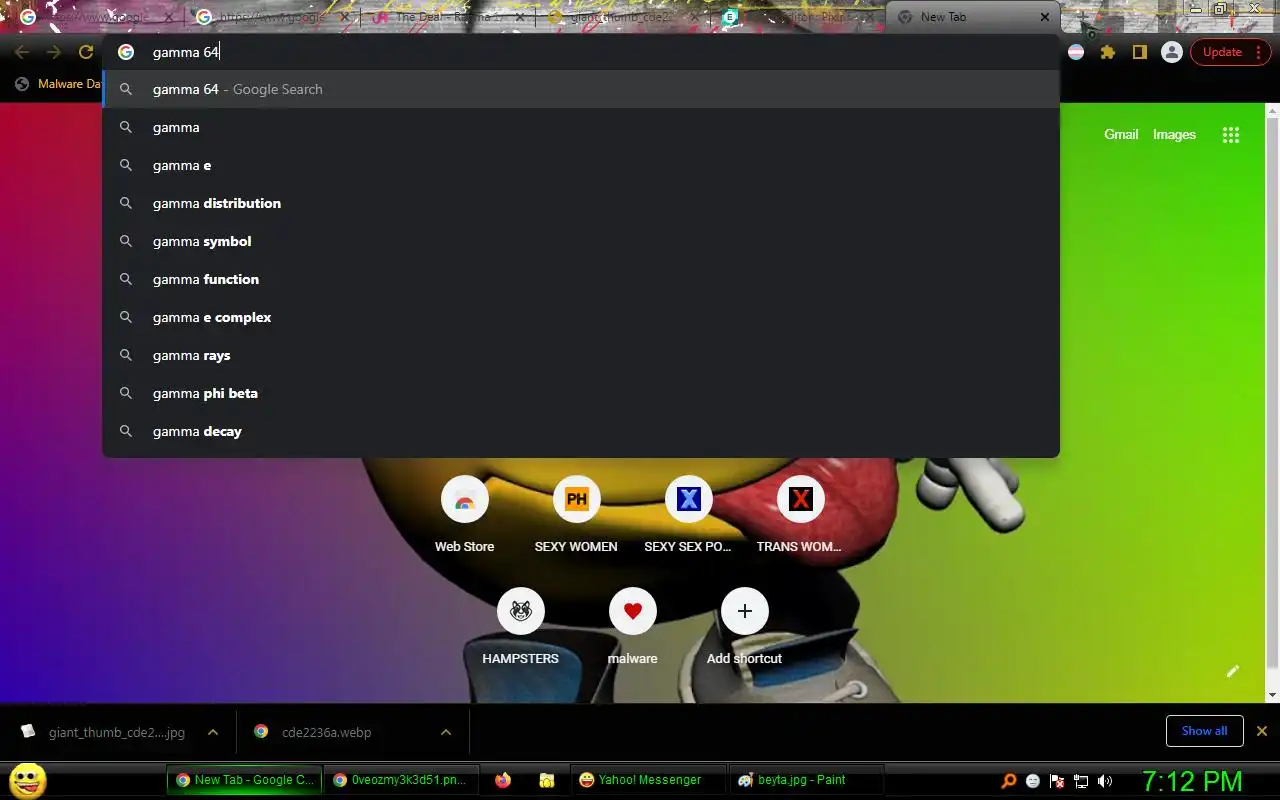Image resolution: width=1280 pixels, height=800 pixels.
Task: Go back one page
Action: coord(22,52)
